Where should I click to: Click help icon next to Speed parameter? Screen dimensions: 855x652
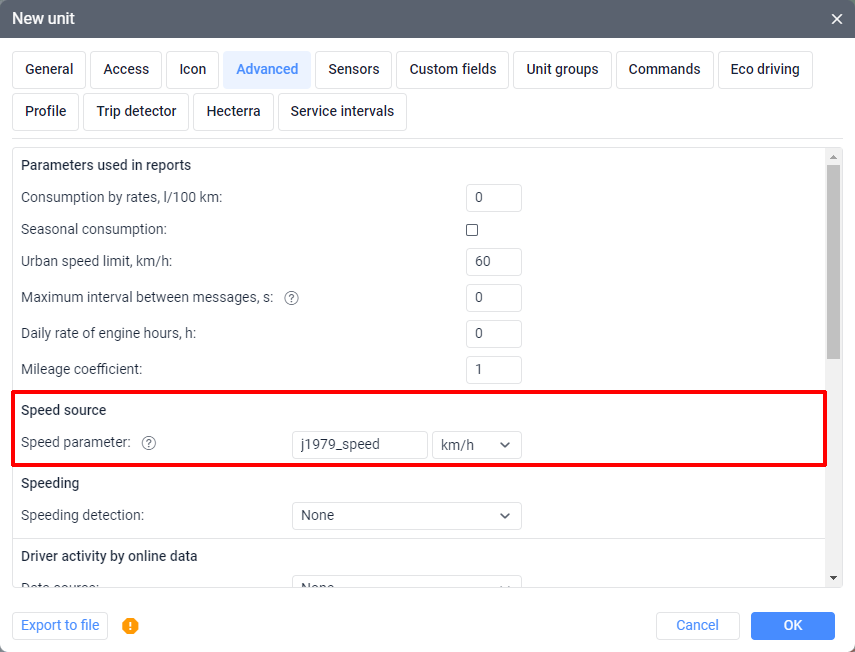(149, 443)
